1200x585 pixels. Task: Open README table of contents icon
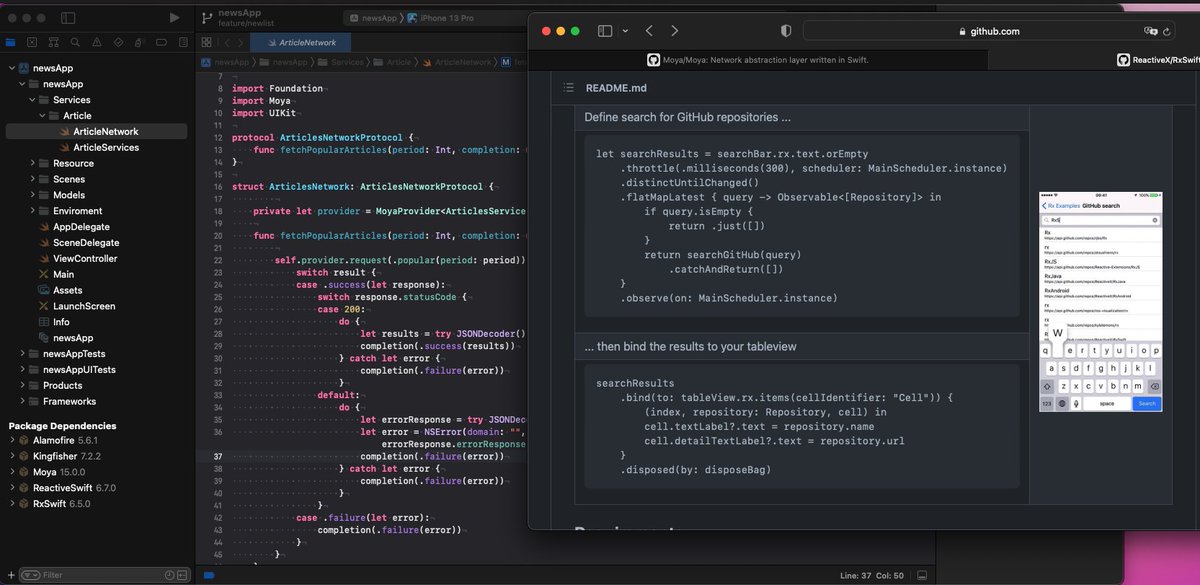(x=568, y=88)
